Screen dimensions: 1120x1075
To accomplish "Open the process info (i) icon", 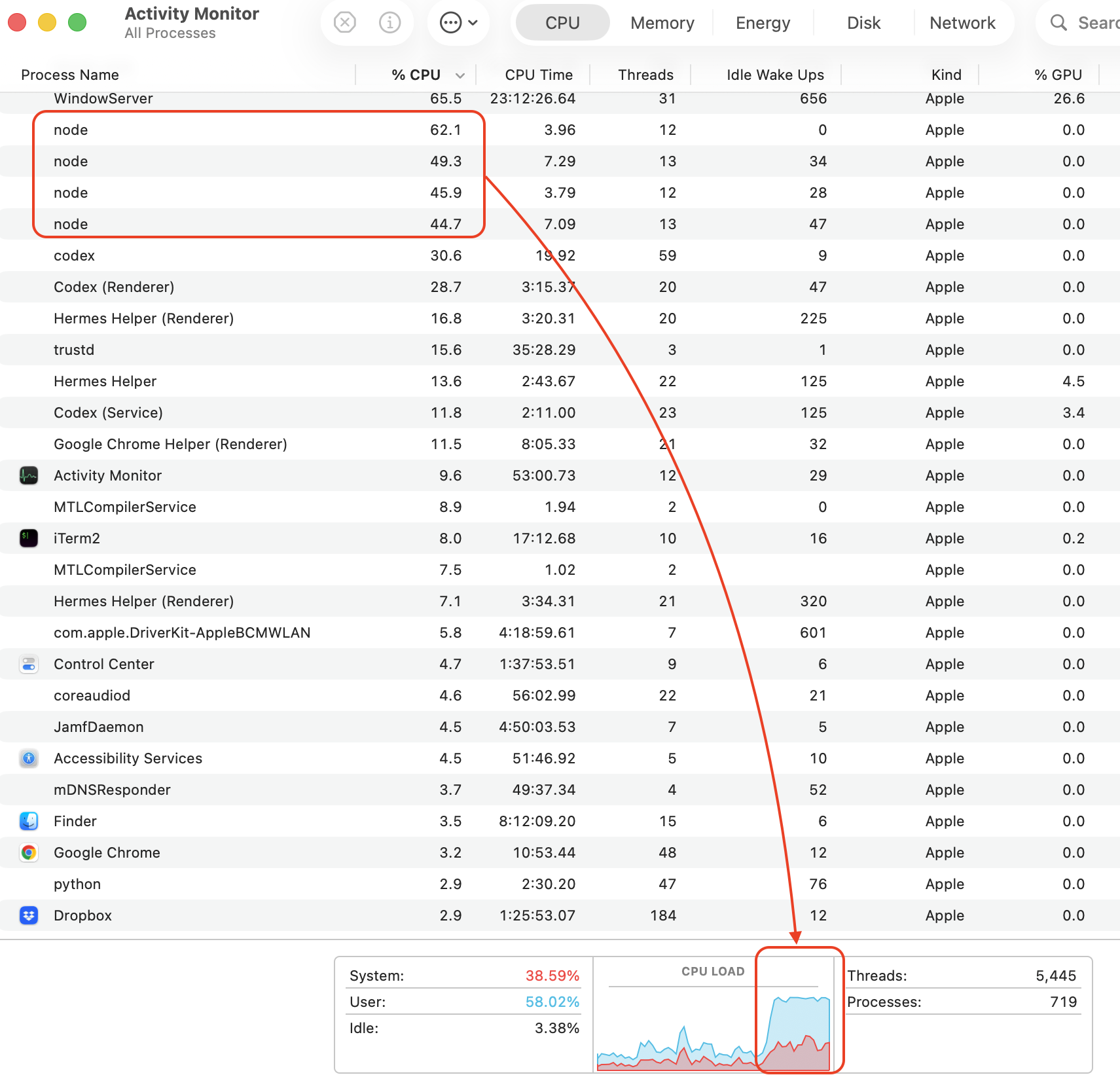I will coord(389,23).
